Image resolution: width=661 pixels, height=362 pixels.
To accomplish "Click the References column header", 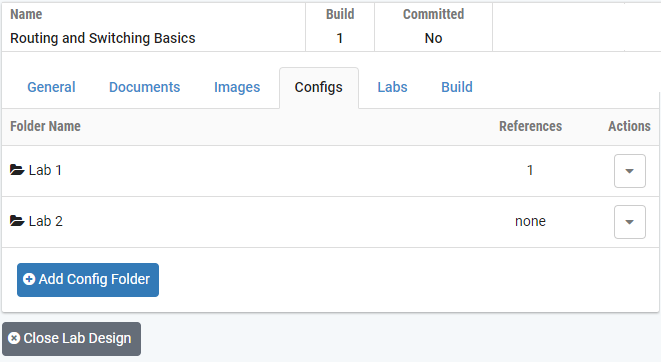I will click(x=530, y=126).
